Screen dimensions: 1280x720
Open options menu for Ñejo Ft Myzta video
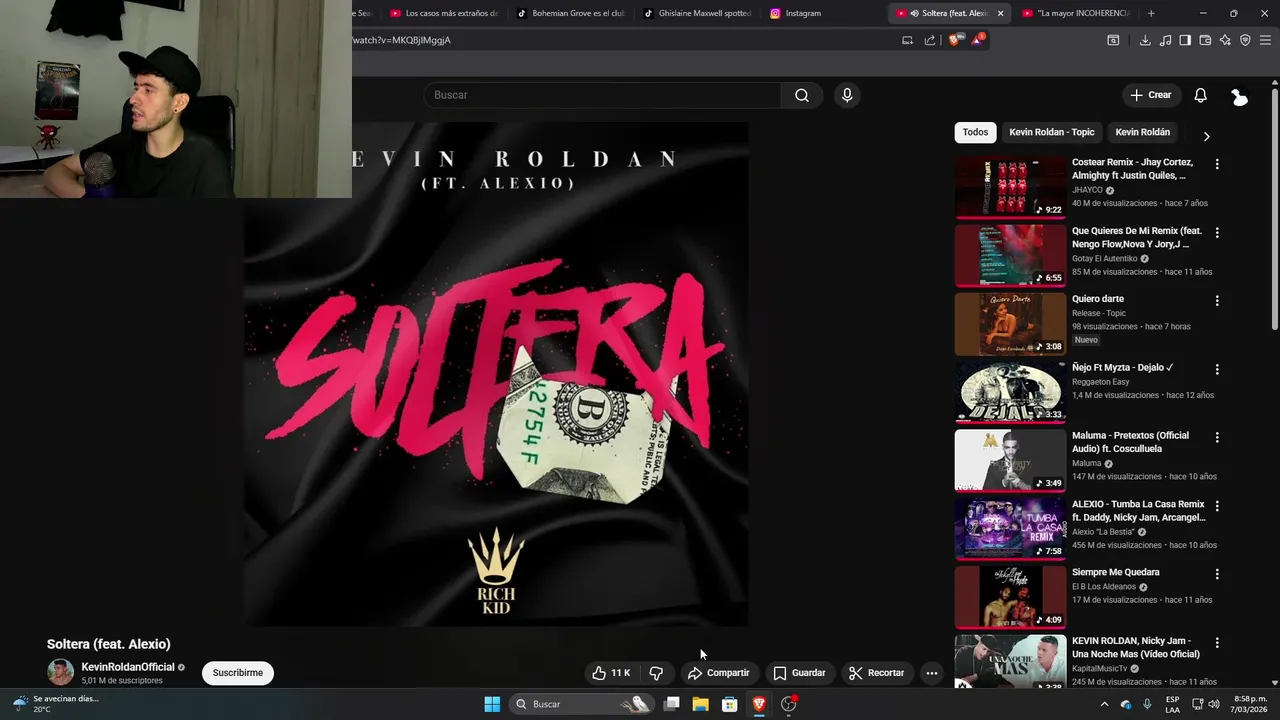tap(1217, 369)
